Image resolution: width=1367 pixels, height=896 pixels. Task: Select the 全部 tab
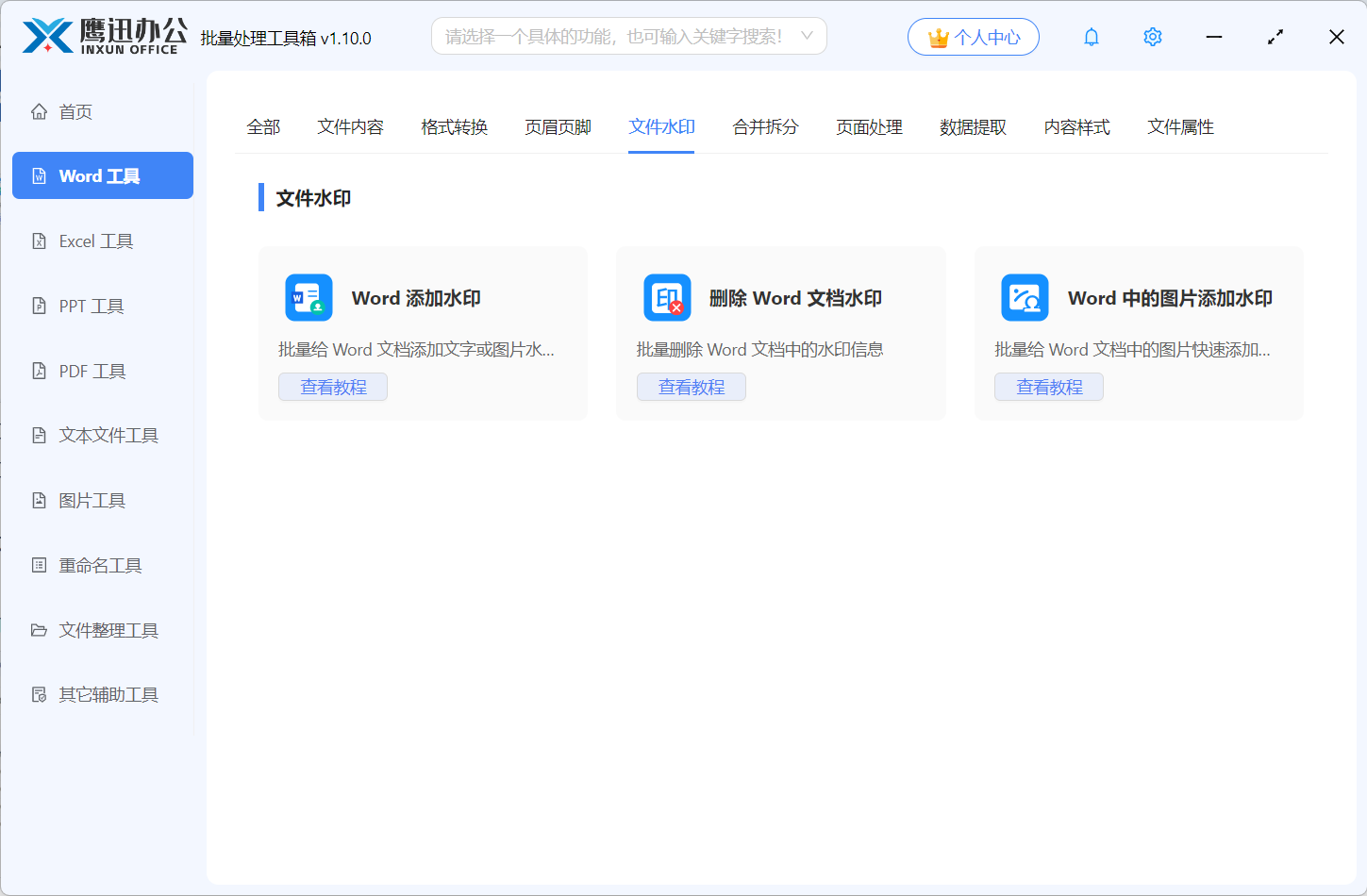coord(264,126)
